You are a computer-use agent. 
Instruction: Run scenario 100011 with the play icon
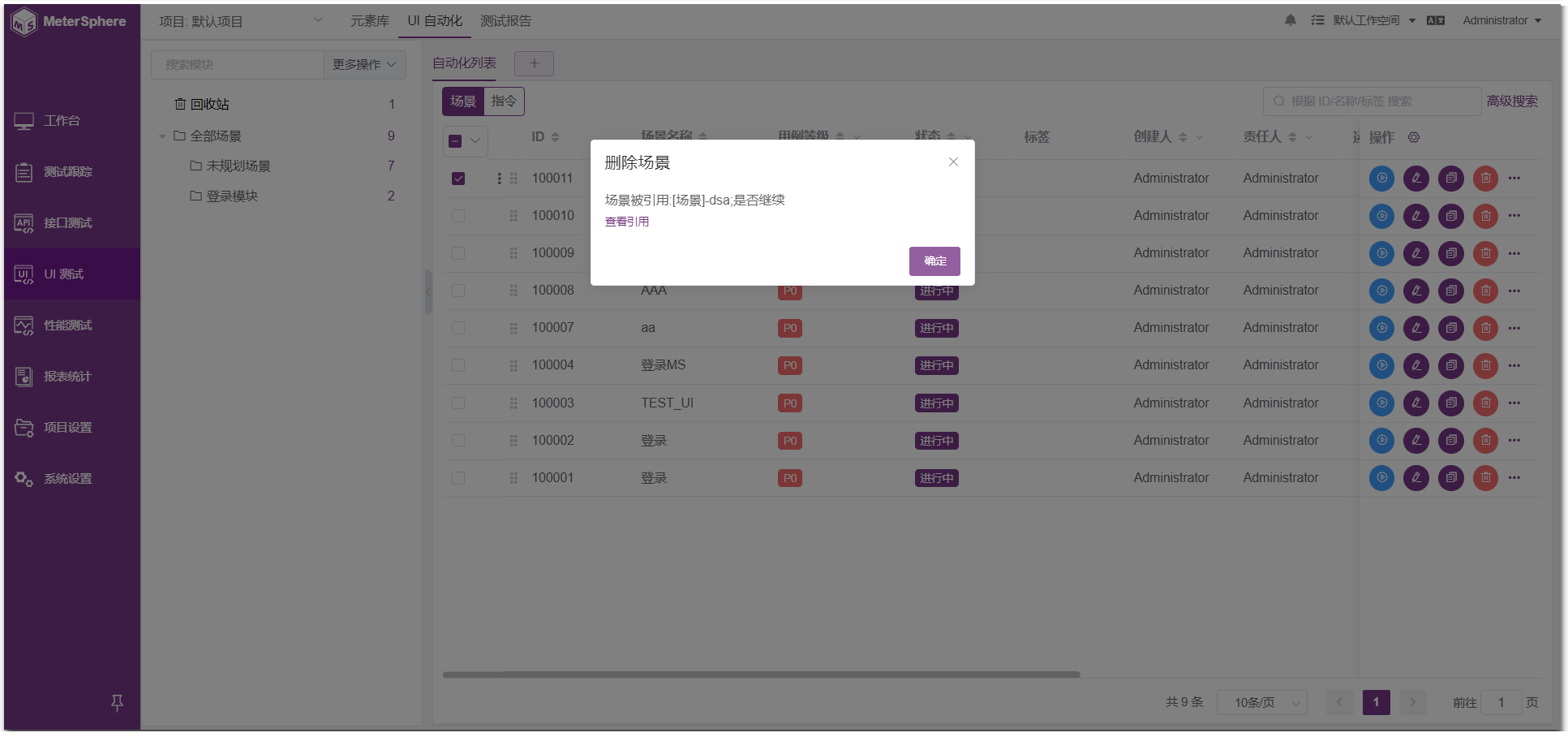coord(1381,179)
